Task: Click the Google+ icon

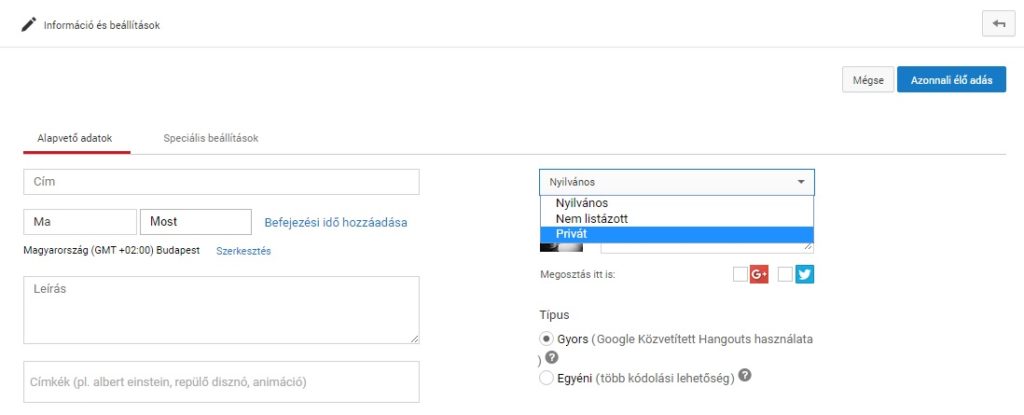Action: [759, 274]
